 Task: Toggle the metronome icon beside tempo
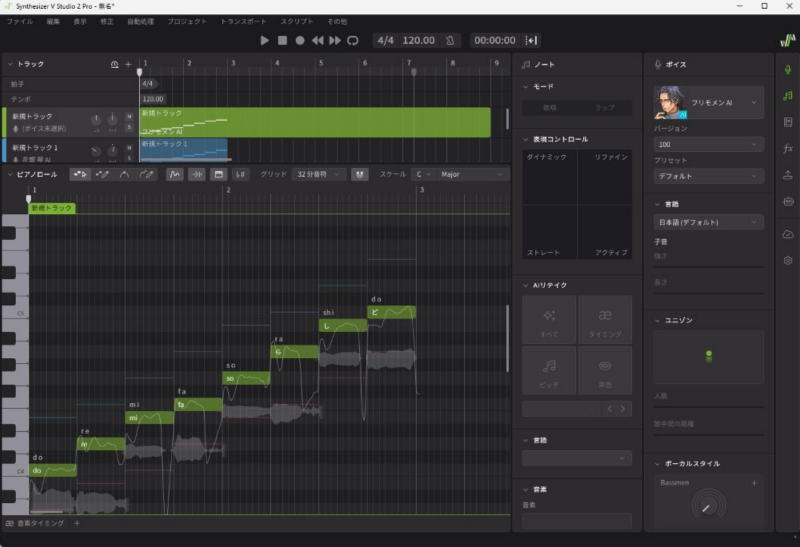pos(452,40)
